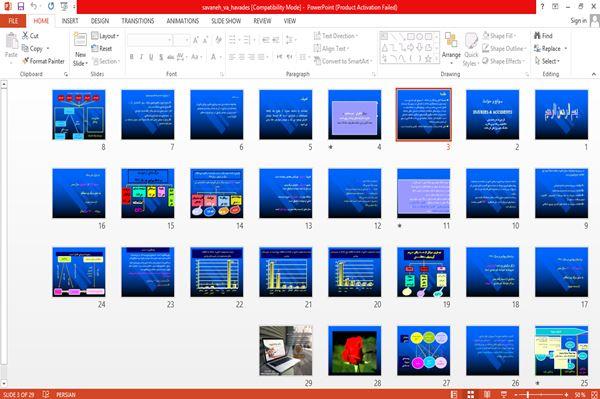The height and width of the screenshot is (399, 600).
Task: Click Slide Show icon in status bar
Action: coord(504,394)
